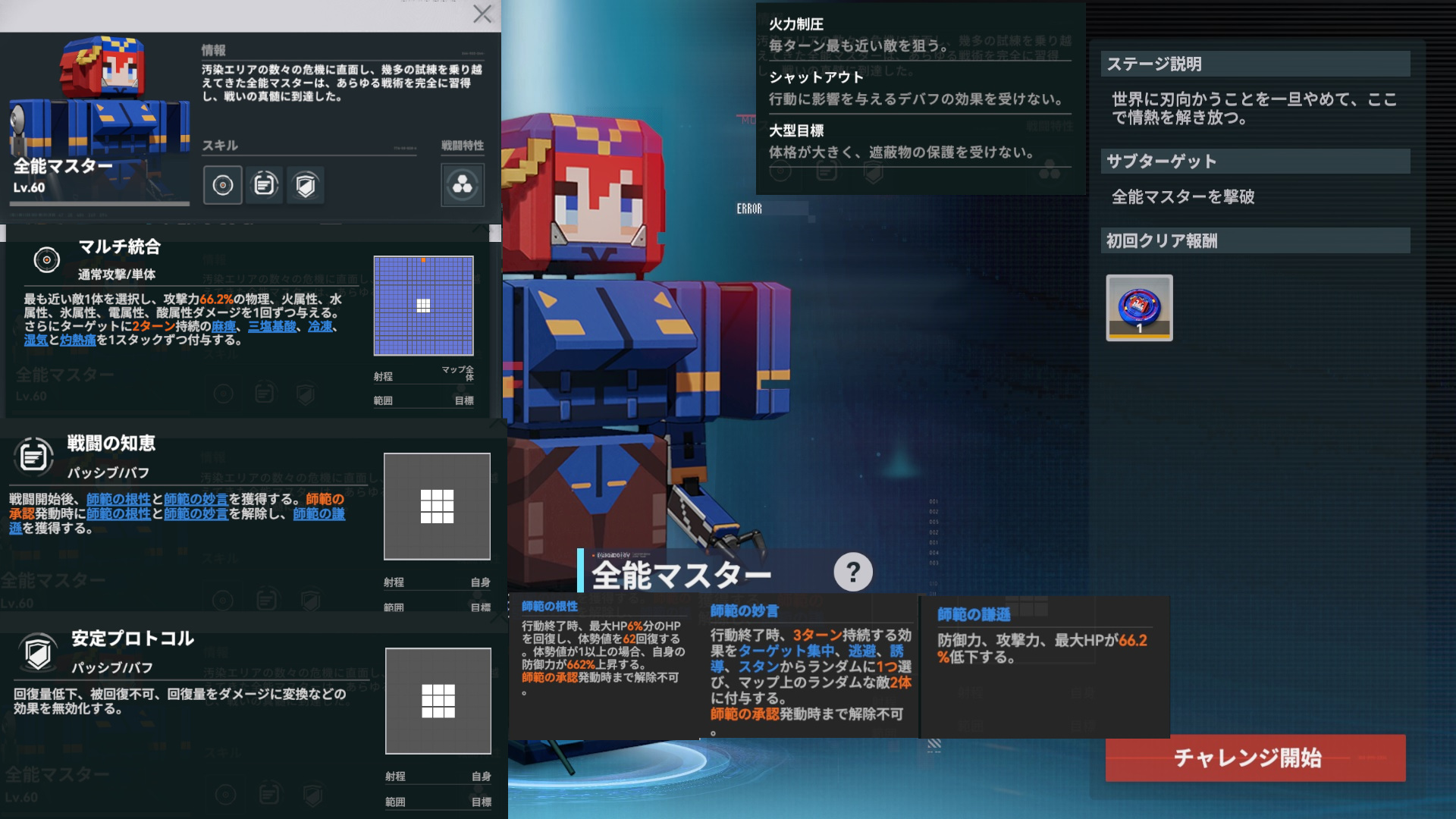1456x819 pixels.
Task: Open the 麻痺 status effect link
Action: (224, 327)
